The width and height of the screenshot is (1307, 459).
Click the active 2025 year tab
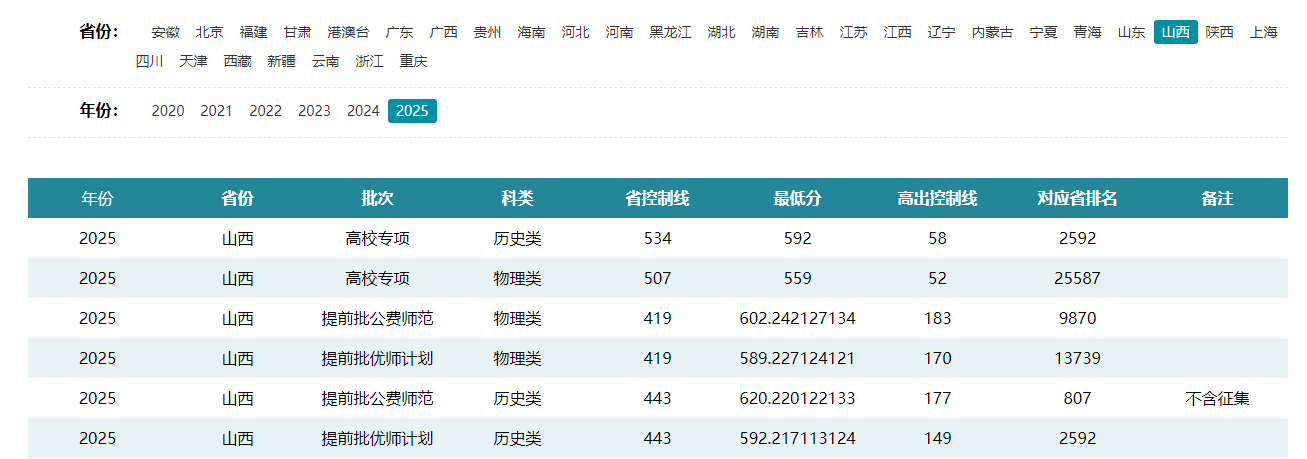pos(412,111)
